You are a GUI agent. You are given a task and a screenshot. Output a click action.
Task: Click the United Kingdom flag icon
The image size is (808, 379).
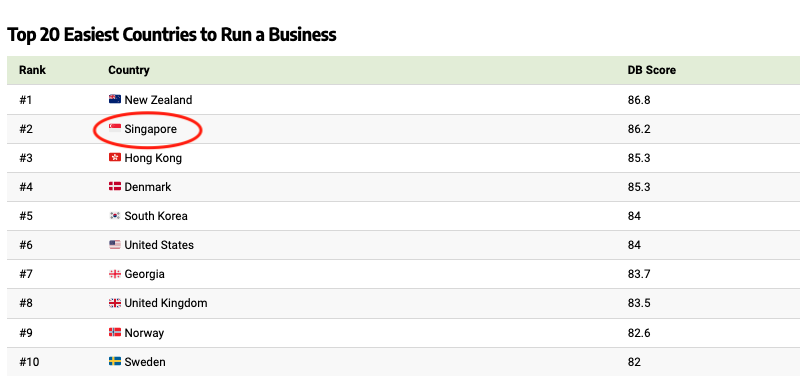pyautogui.click(x=115, y=303)
